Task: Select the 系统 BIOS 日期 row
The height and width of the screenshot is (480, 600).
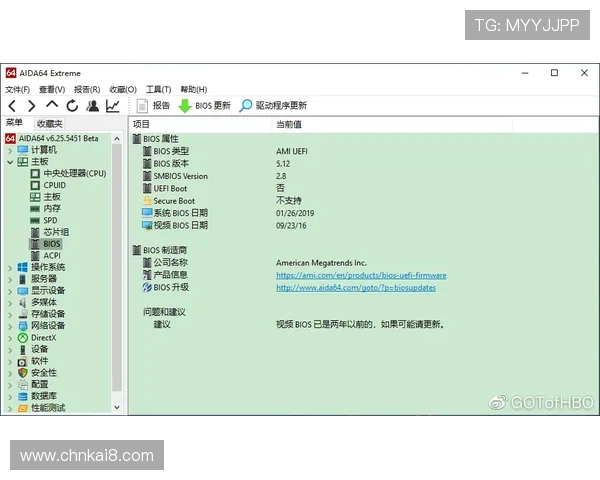Action: [364, 213]
